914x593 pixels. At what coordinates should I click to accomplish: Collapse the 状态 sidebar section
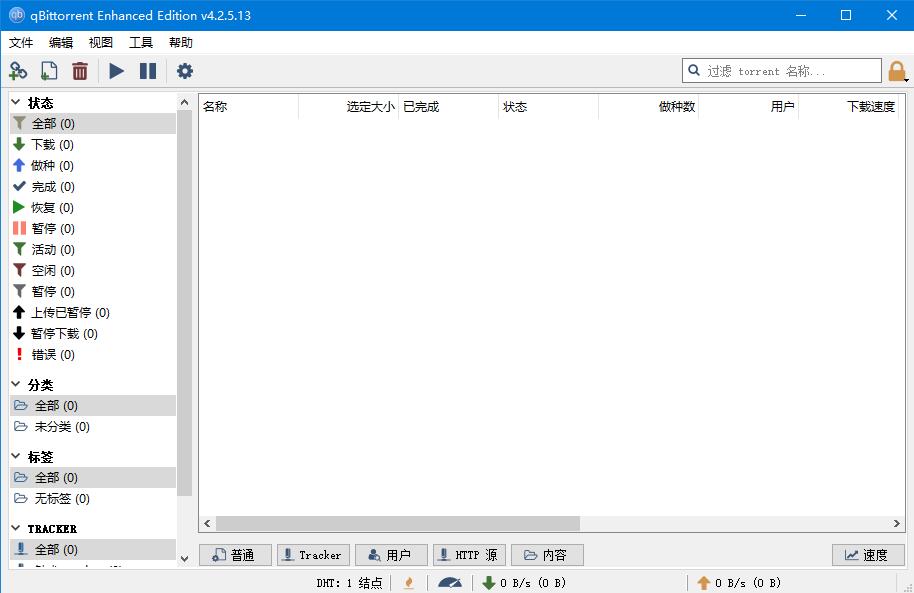click(x=16, y=102)
